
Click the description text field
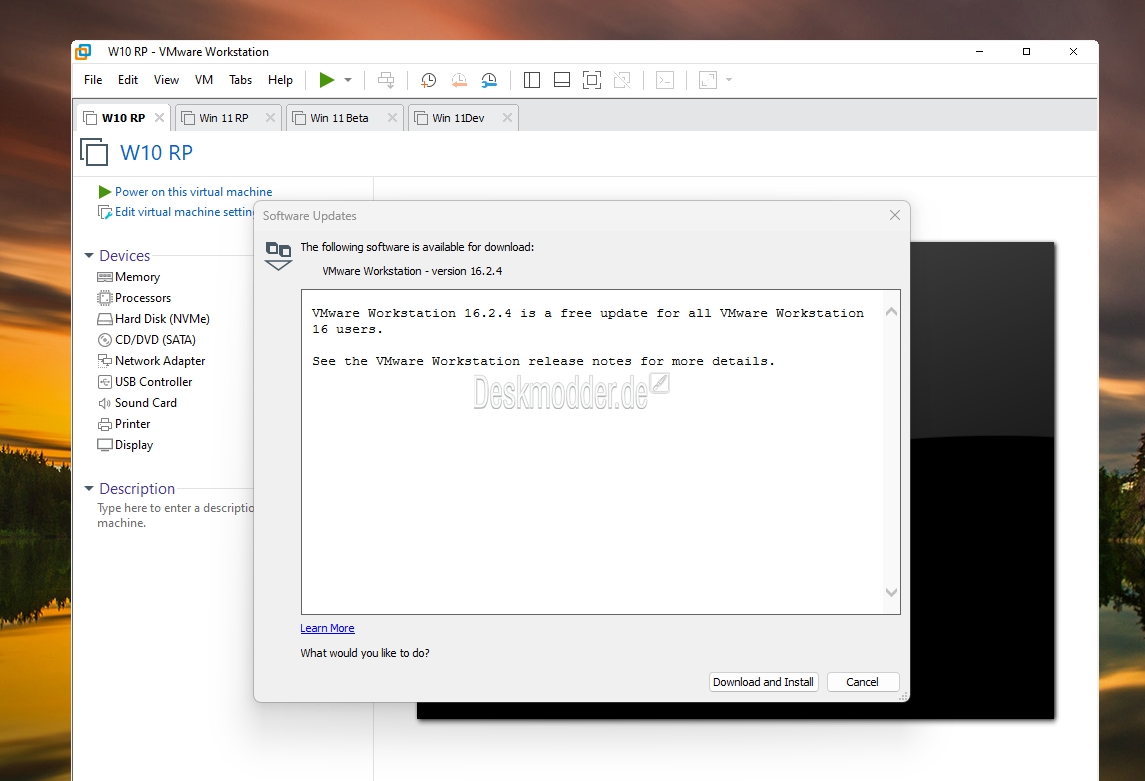(x=175, y=515)
